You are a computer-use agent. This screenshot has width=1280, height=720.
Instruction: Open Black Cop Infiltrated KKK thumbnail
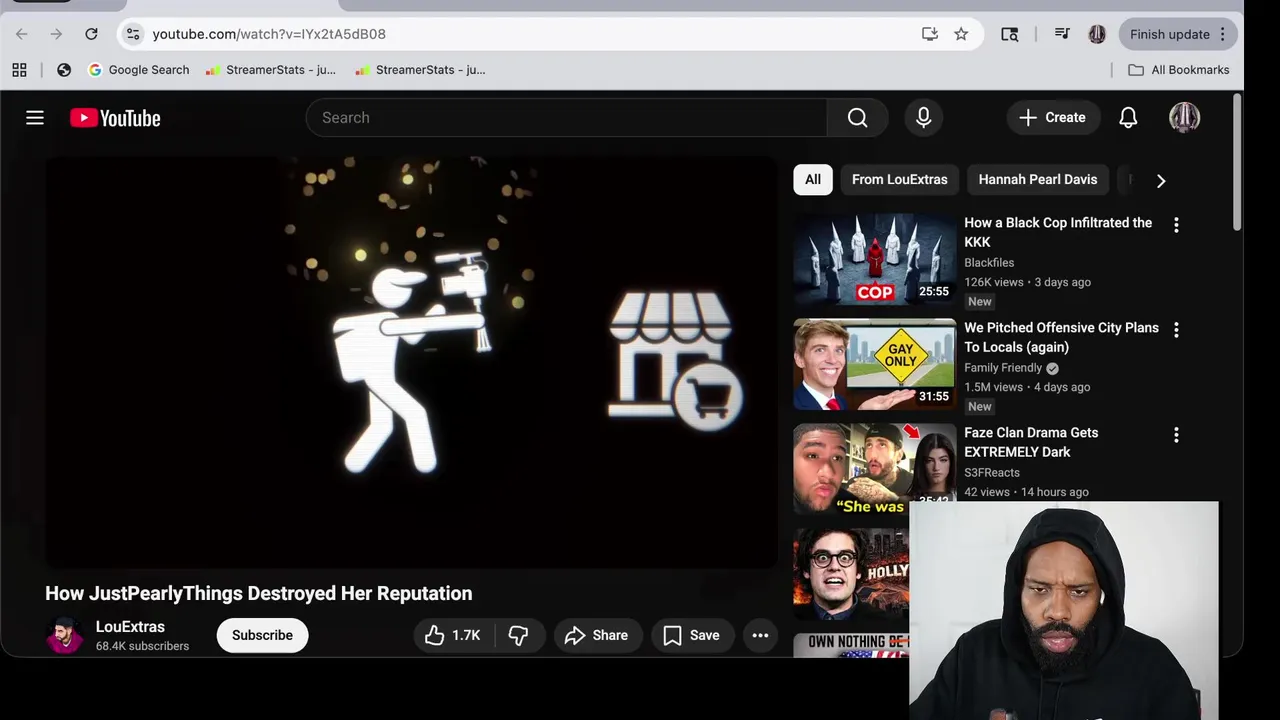click(x=875, y=259)
